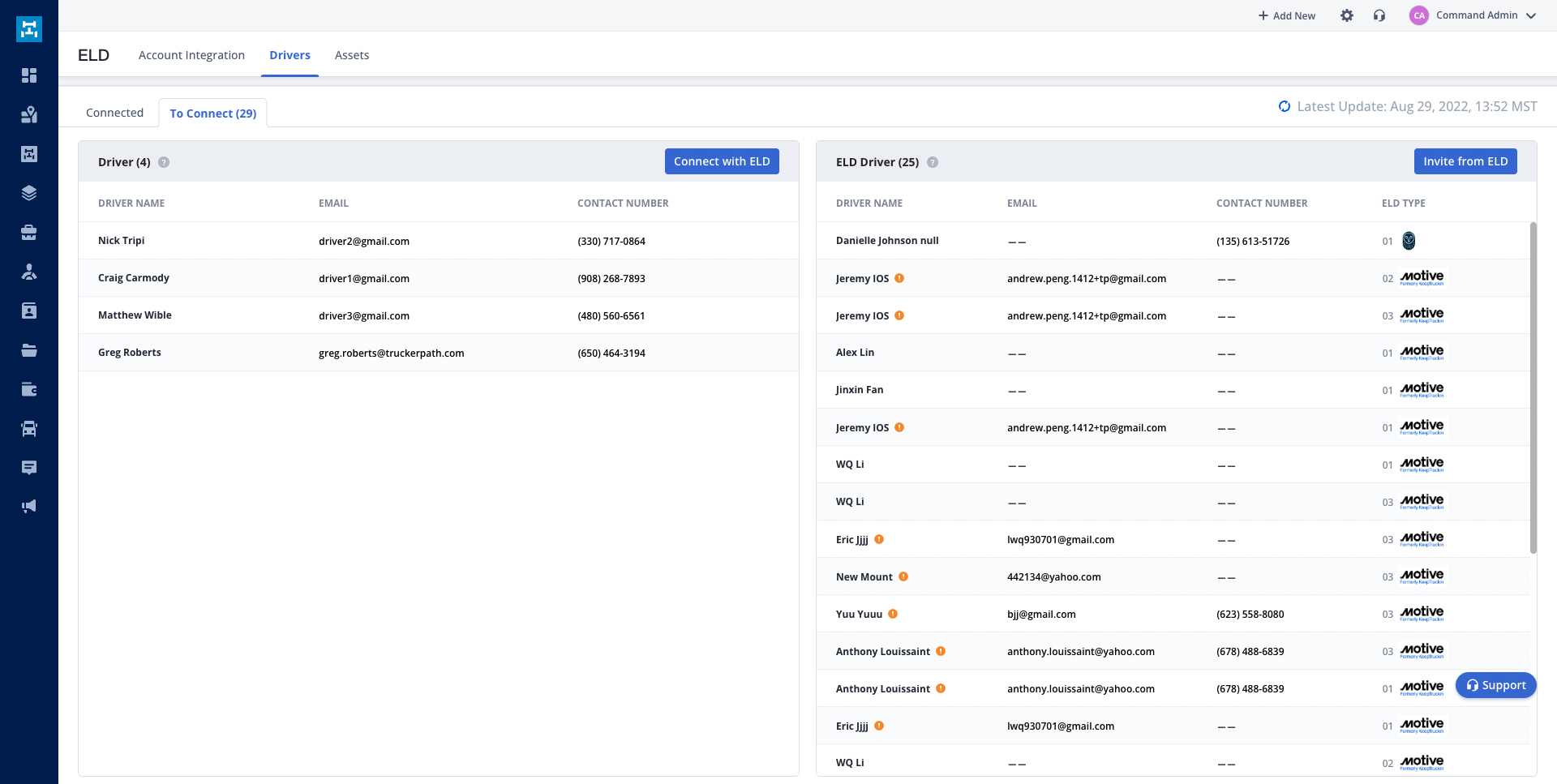Select the To Connect (29) sub-tab
This screenshot has width=1557, height=784.
pos(212,113)
